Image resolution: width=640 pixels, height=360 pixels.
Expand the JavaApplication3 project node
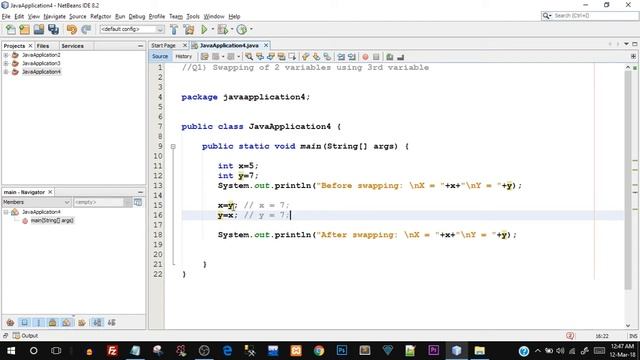point(6,63)
